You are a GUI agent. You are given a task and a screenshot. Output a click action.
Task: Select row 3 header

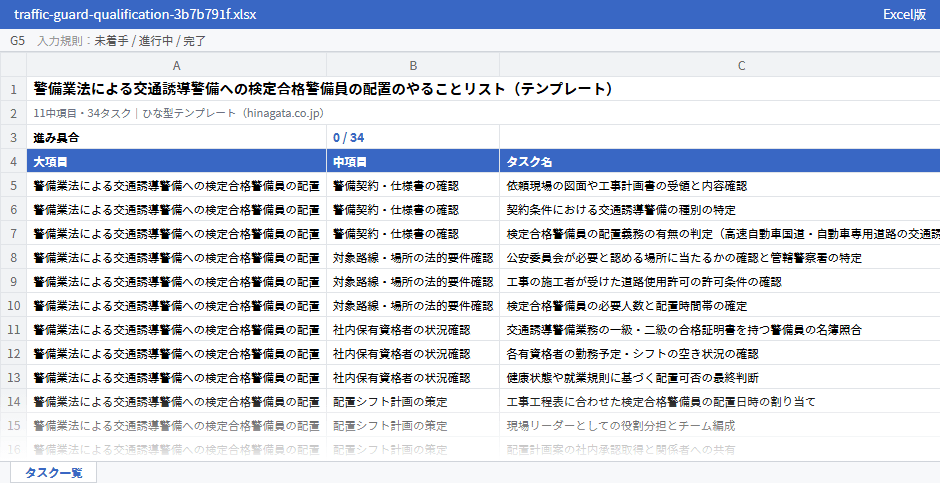13,137
